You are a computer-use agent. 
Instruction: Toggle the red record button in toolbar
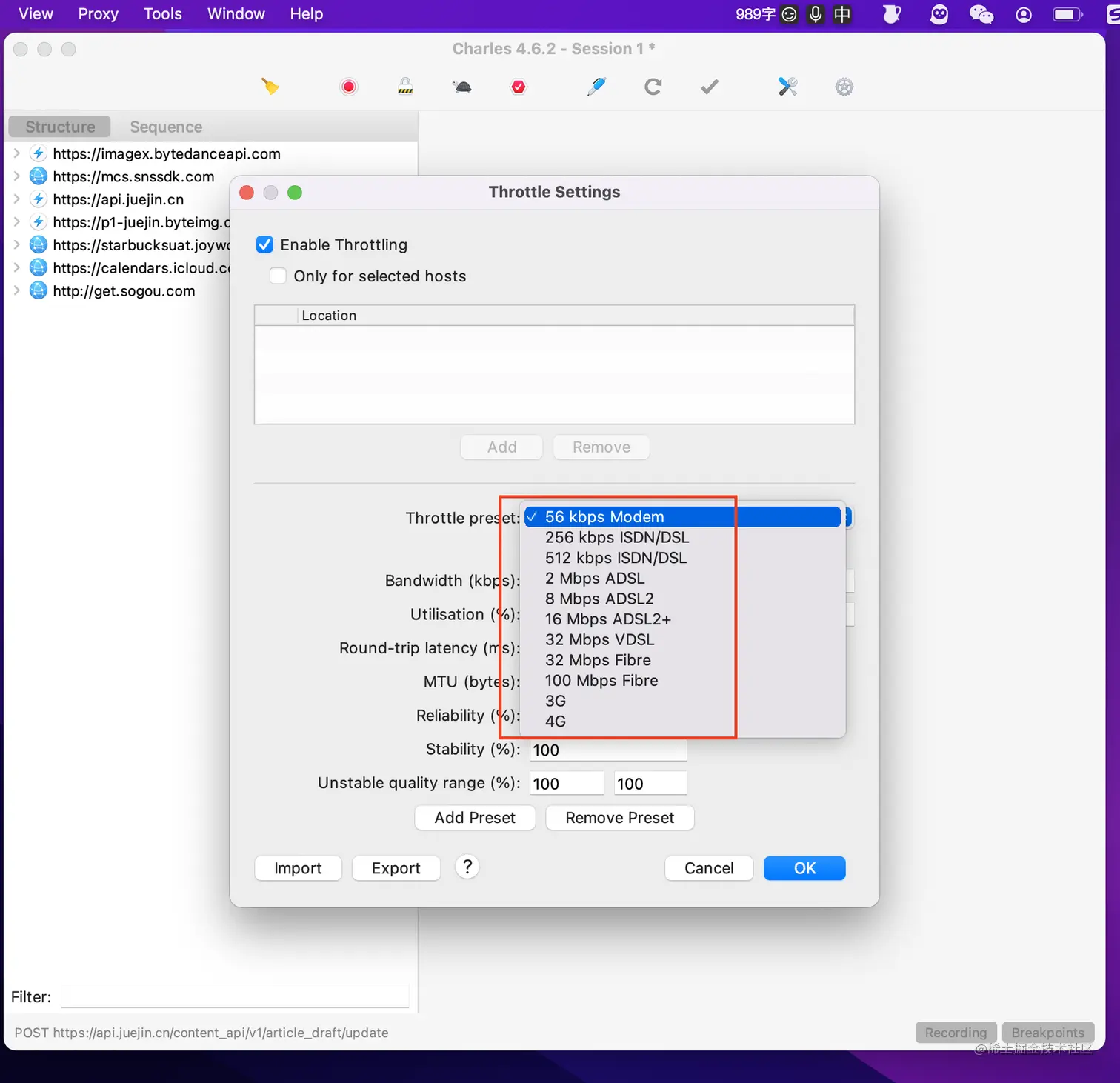pos(349,87)
